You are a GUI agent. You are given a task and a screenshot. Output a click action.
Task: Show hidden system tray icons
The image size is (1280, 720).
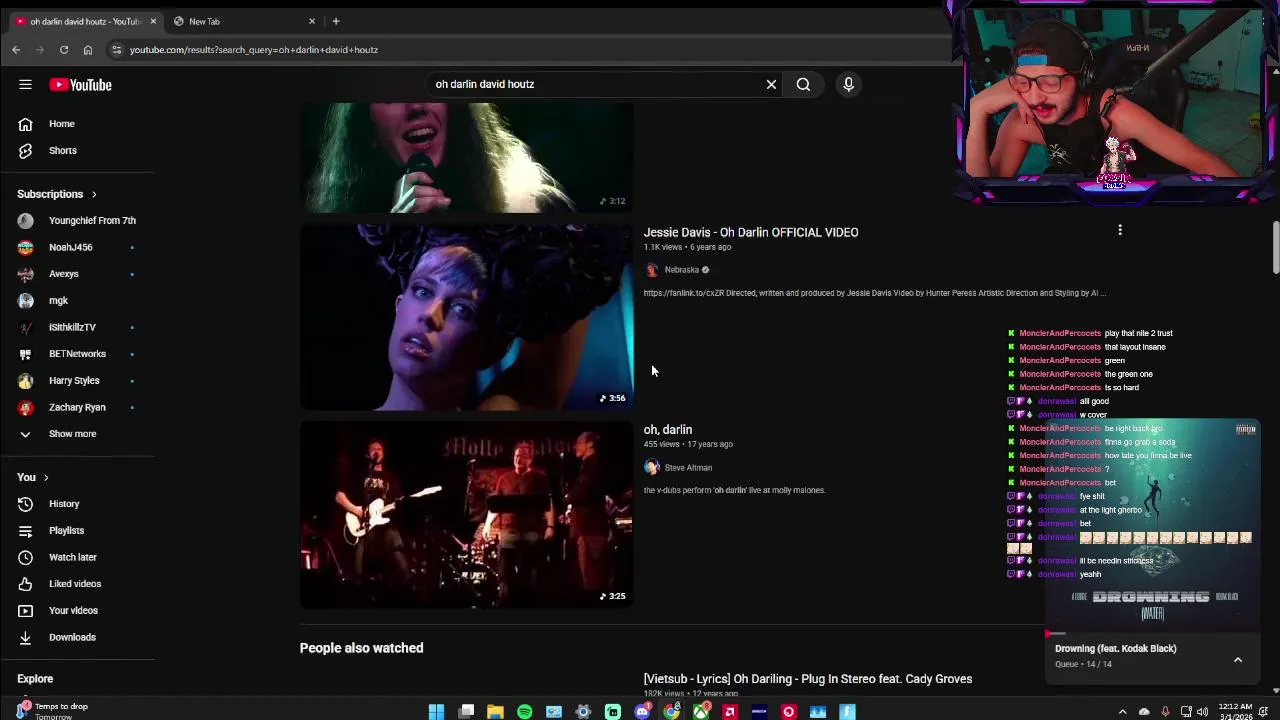click(x=1122, y=712)
